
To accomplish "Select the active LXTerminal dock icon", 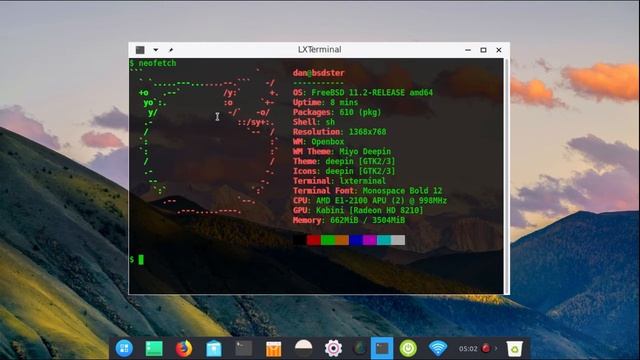I will click(x=382, y=348).
